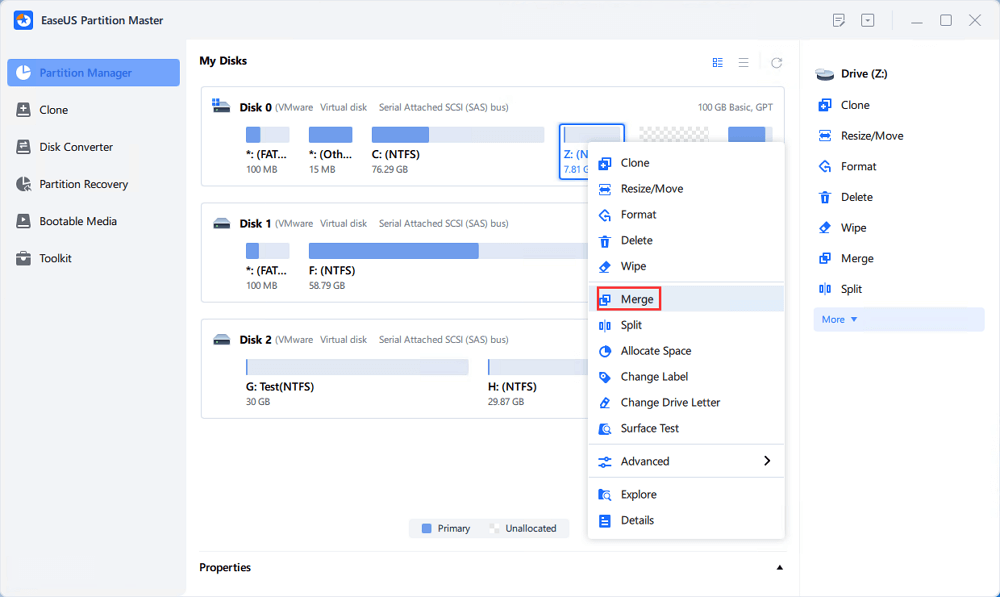Click the Wipe icon in right panel
The image size is (1000, 597).
coord(825,228)
